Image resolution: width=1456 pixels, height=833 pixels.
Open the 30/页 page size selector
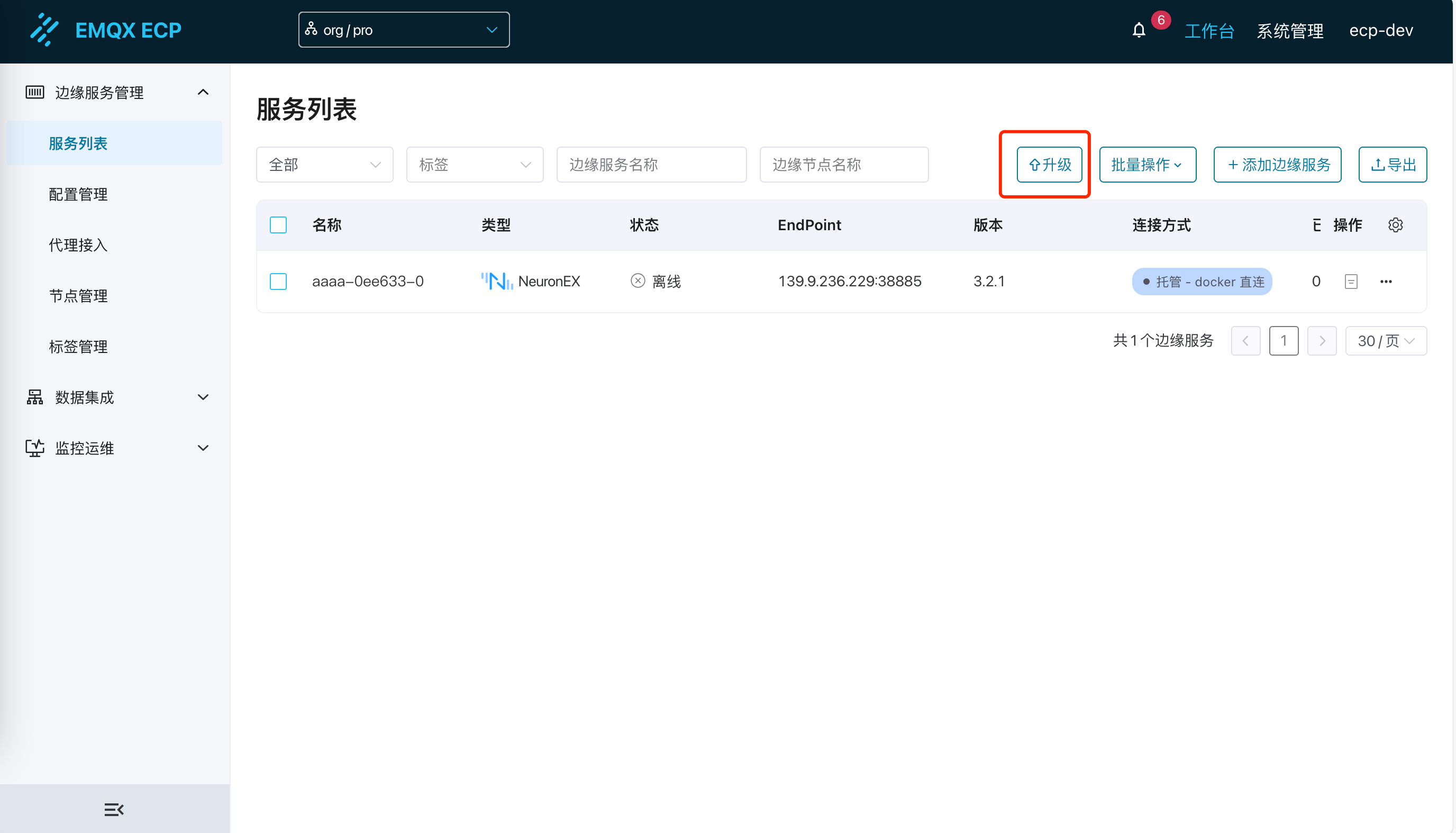coord(1385,341)
